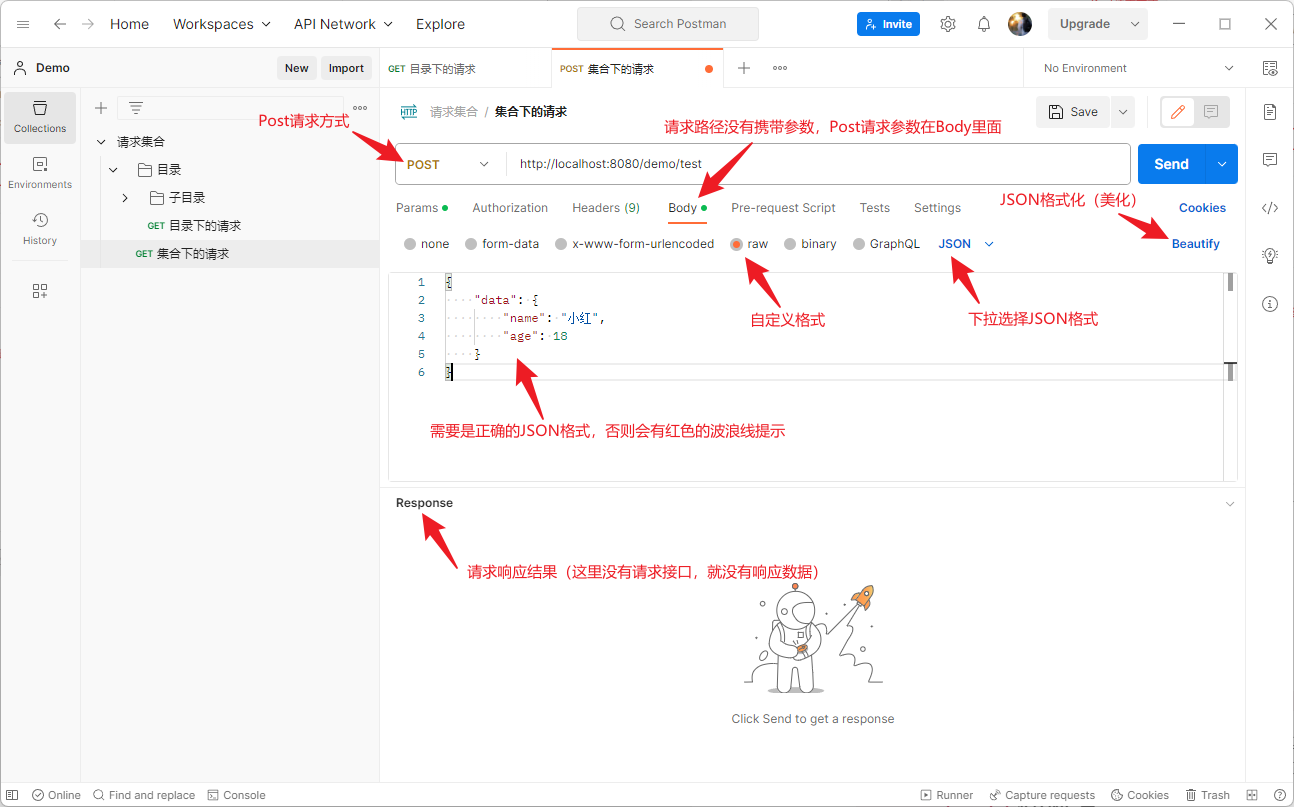This screenshot has height=807, width=1294.
Task: Open the user avatar menu
Action: point(1020,24)
